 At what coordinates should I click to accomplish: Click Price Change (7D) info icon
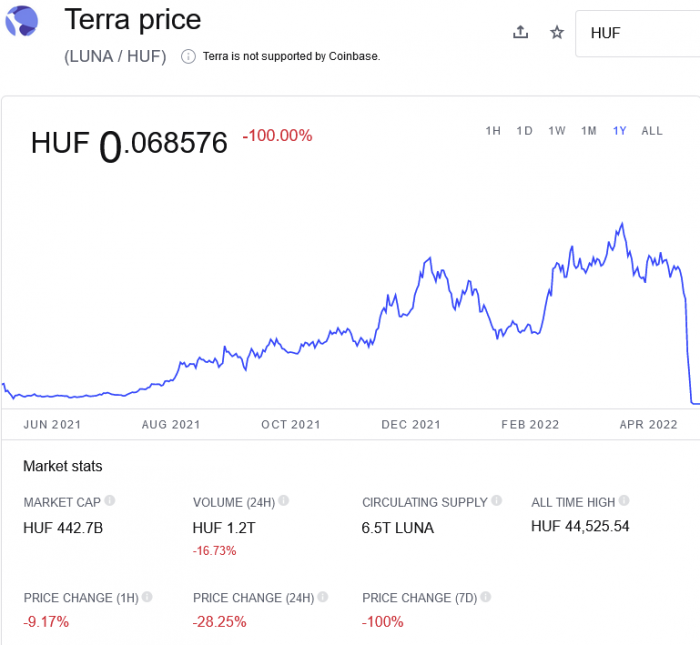[485, 597]
